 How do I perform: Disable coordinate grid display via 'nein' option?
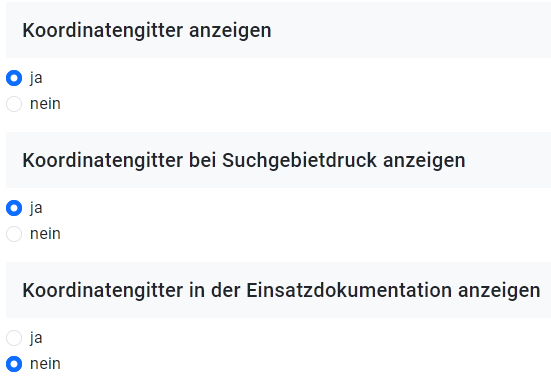(x=14, y=104)
